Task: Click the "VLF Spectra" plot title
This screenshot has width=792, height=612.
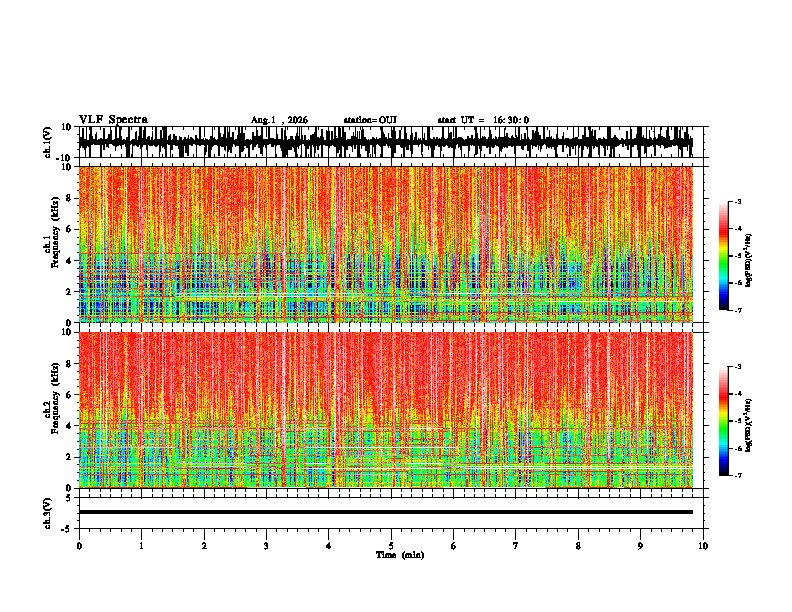Action: (113, 119)
